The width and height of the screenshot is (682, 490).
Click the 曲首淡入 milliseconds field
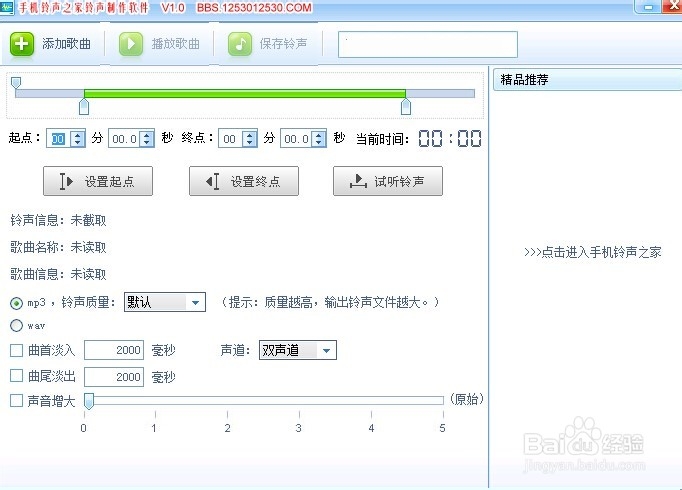click(114, 350)
